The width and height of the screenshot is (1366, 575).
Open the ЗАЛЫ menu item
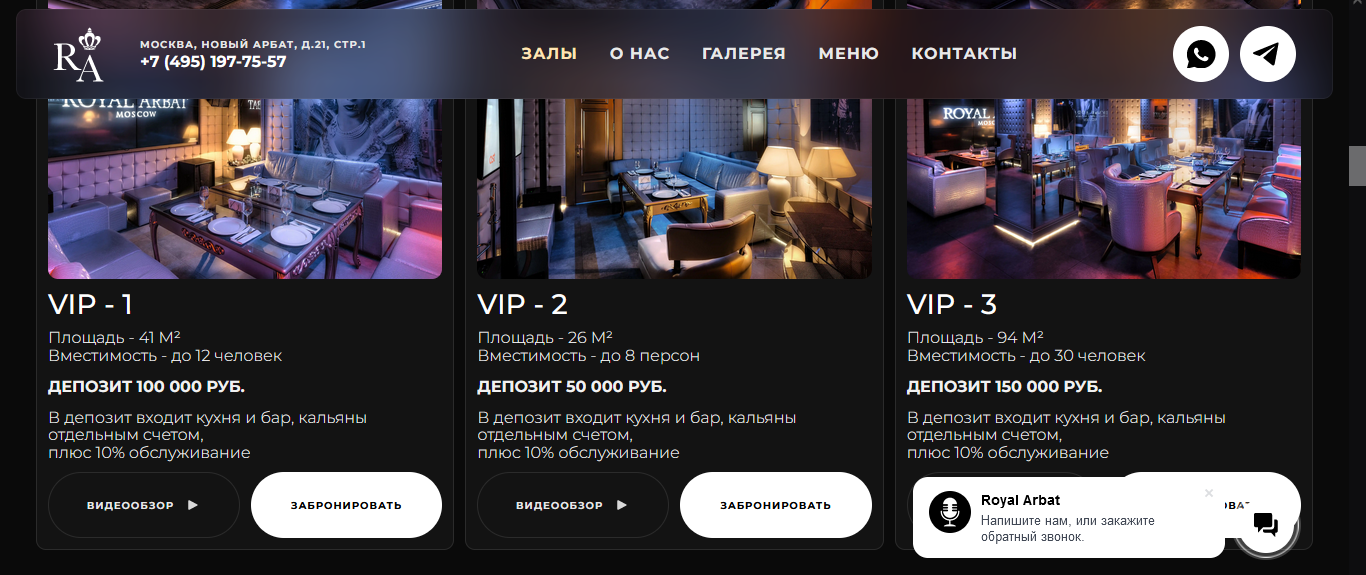(549, 54)
